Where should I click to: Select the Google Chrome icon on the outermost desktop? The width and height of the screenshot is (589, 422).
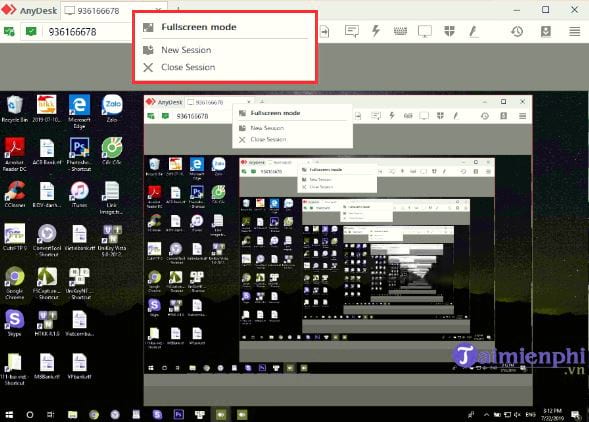point(15,283)
